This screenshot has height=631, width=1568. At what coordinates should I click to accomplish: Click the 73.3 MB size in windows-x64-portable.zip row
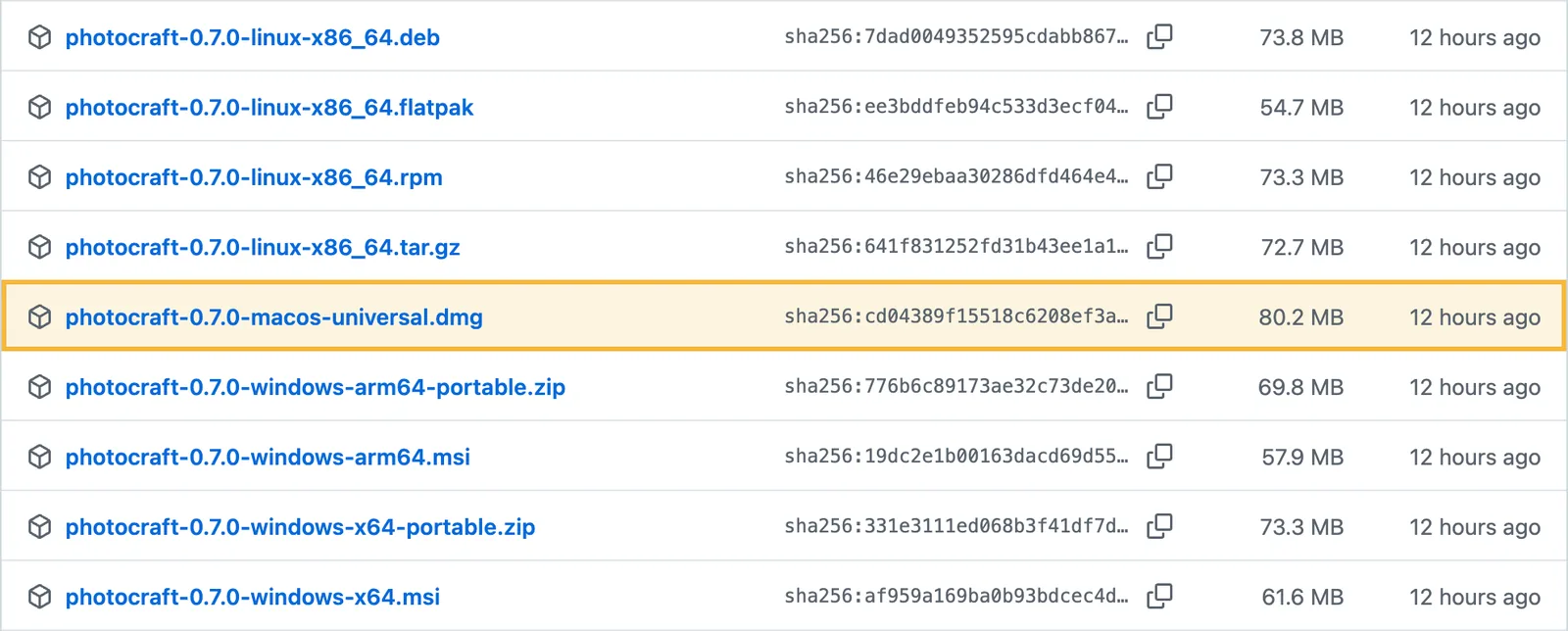click(x=1301, y=527)
